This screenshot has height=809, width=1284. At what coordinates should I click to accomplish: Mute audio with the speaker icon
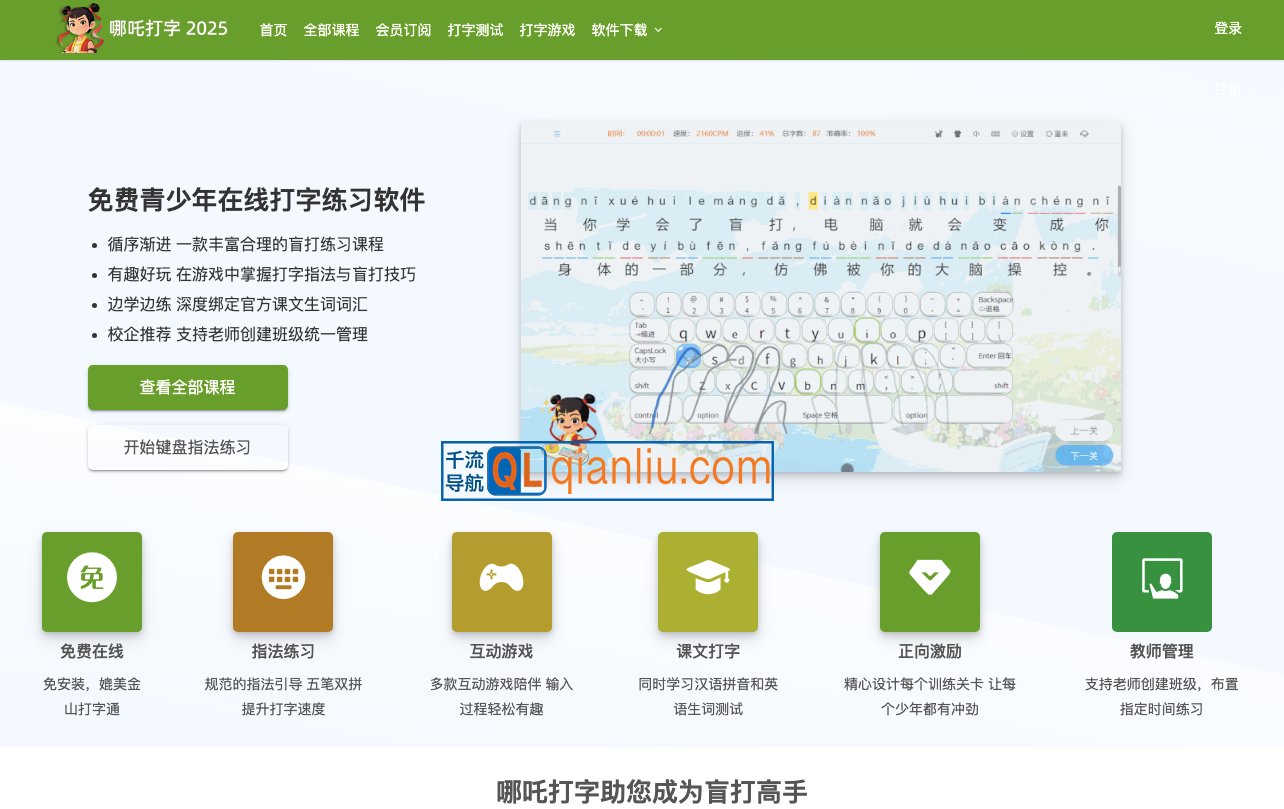pos(976,133)
